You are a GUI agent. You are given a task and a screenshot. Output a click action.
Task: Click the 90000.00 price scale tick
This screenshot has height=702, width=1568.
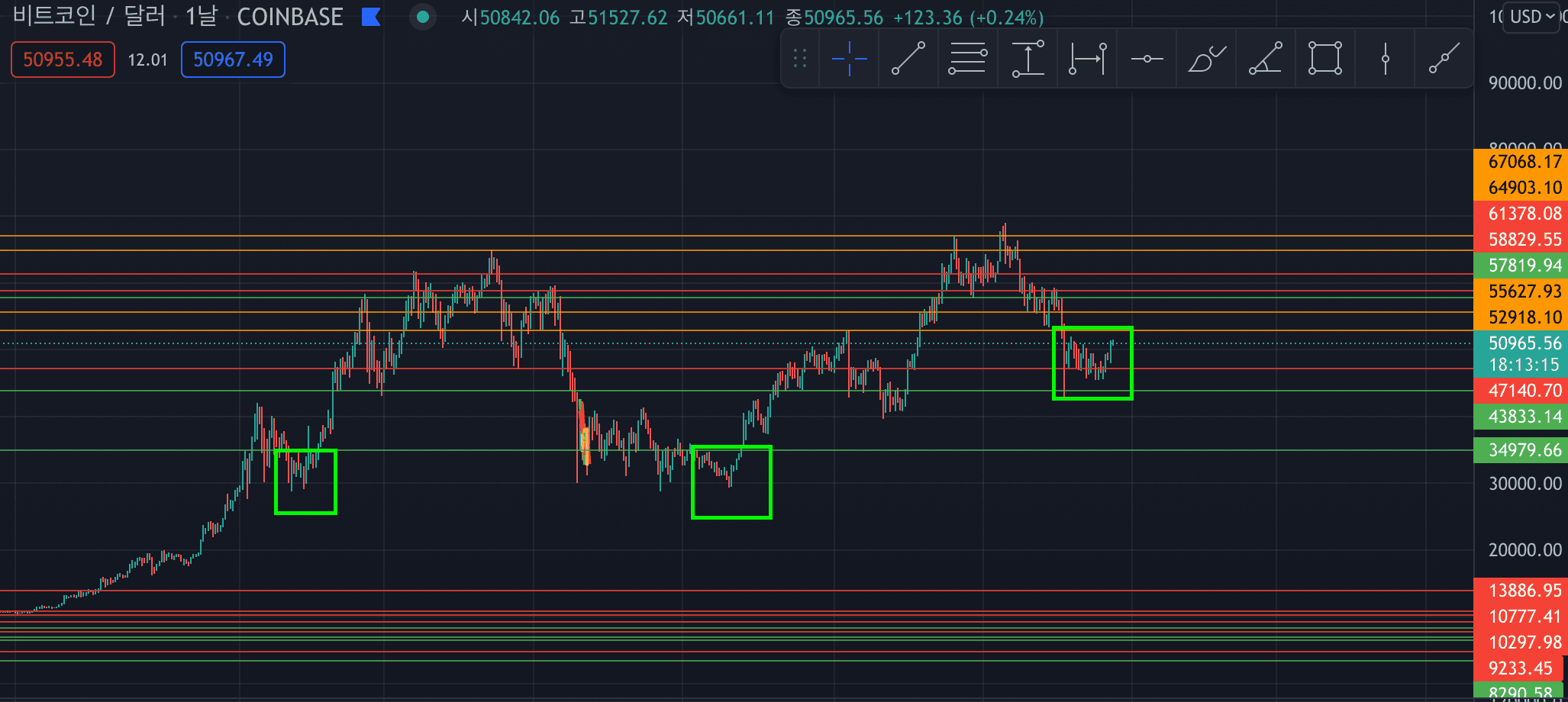1524,83
